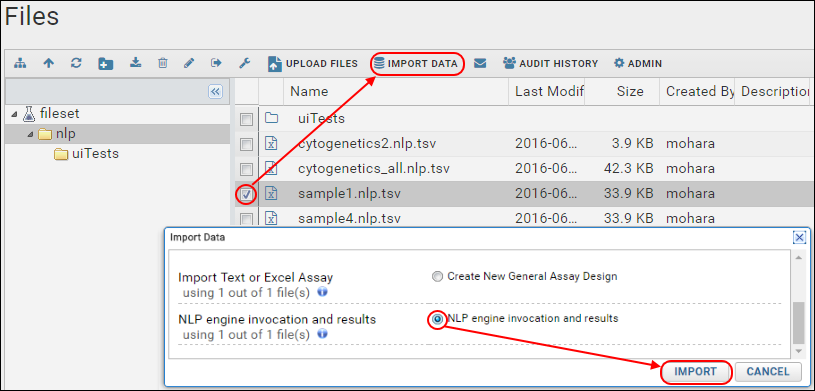Select fileset root in tree
Image resolution: width=815 pixels, height=391 pixels.
click(x=59, y=113)
